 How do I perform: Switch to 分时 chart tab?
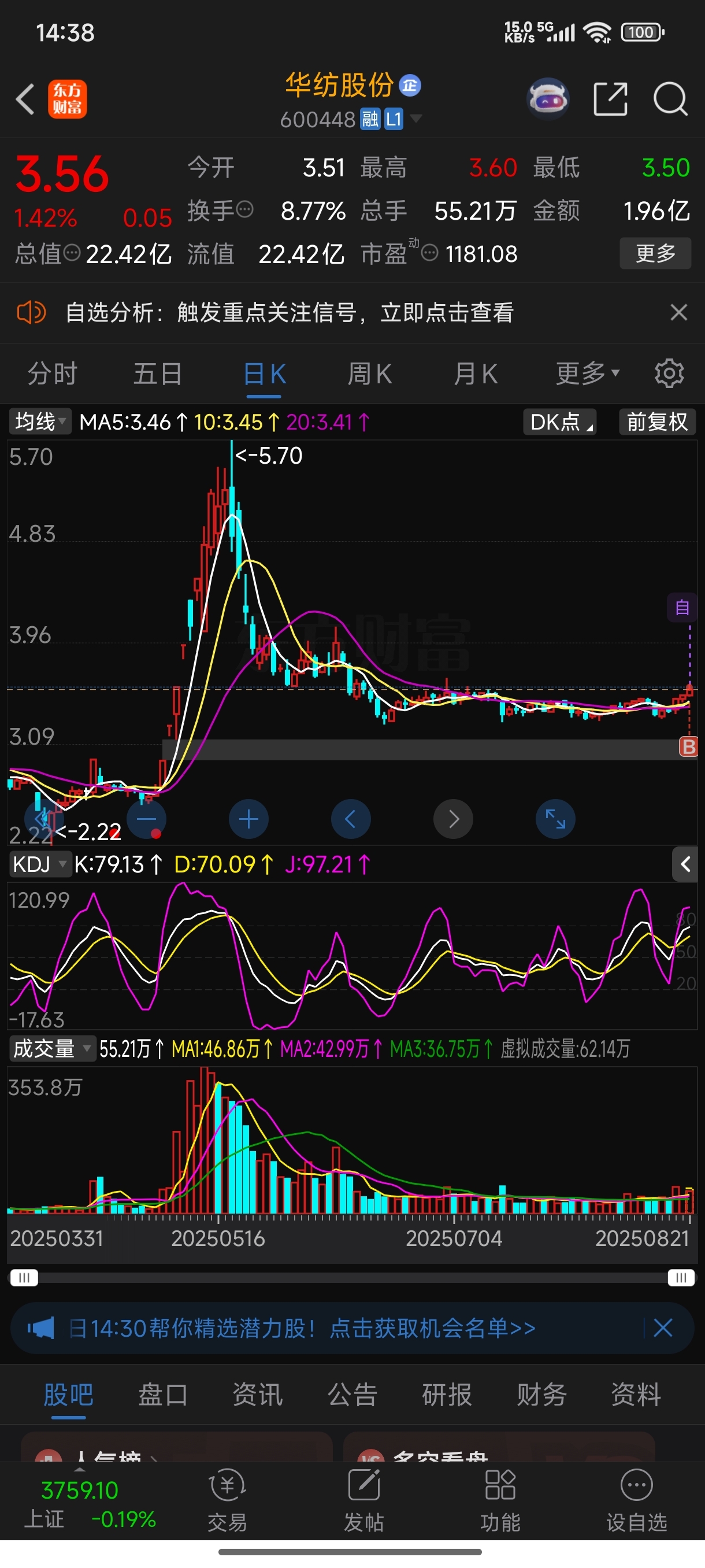(53, 373)
